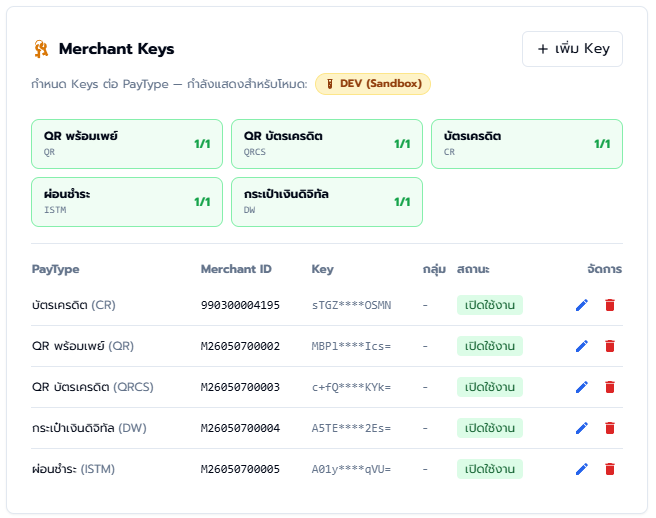The width and height of the screenshot is (656, 518).
Task: Click the เพิ่ม Key button
Action: coord(572,49)
